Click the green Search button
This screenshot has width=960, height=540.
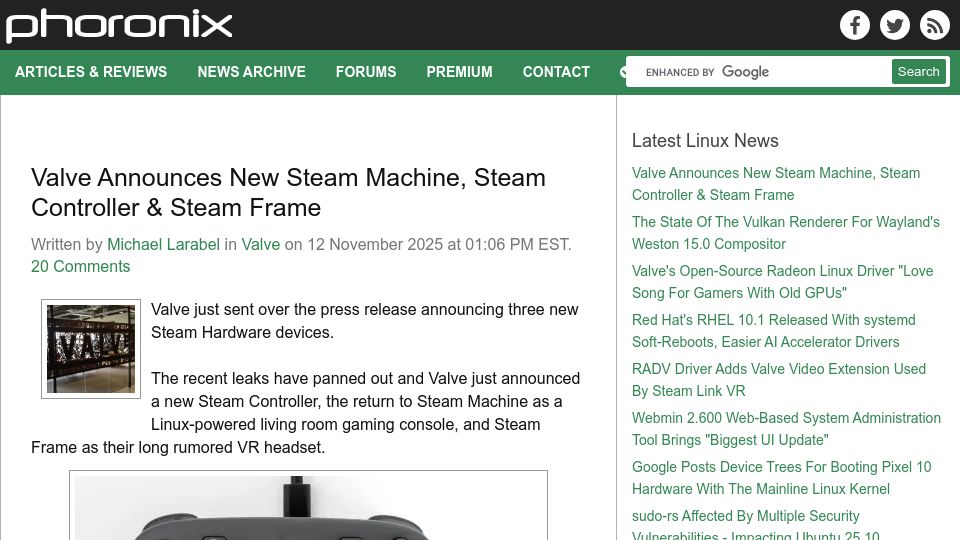918,72
